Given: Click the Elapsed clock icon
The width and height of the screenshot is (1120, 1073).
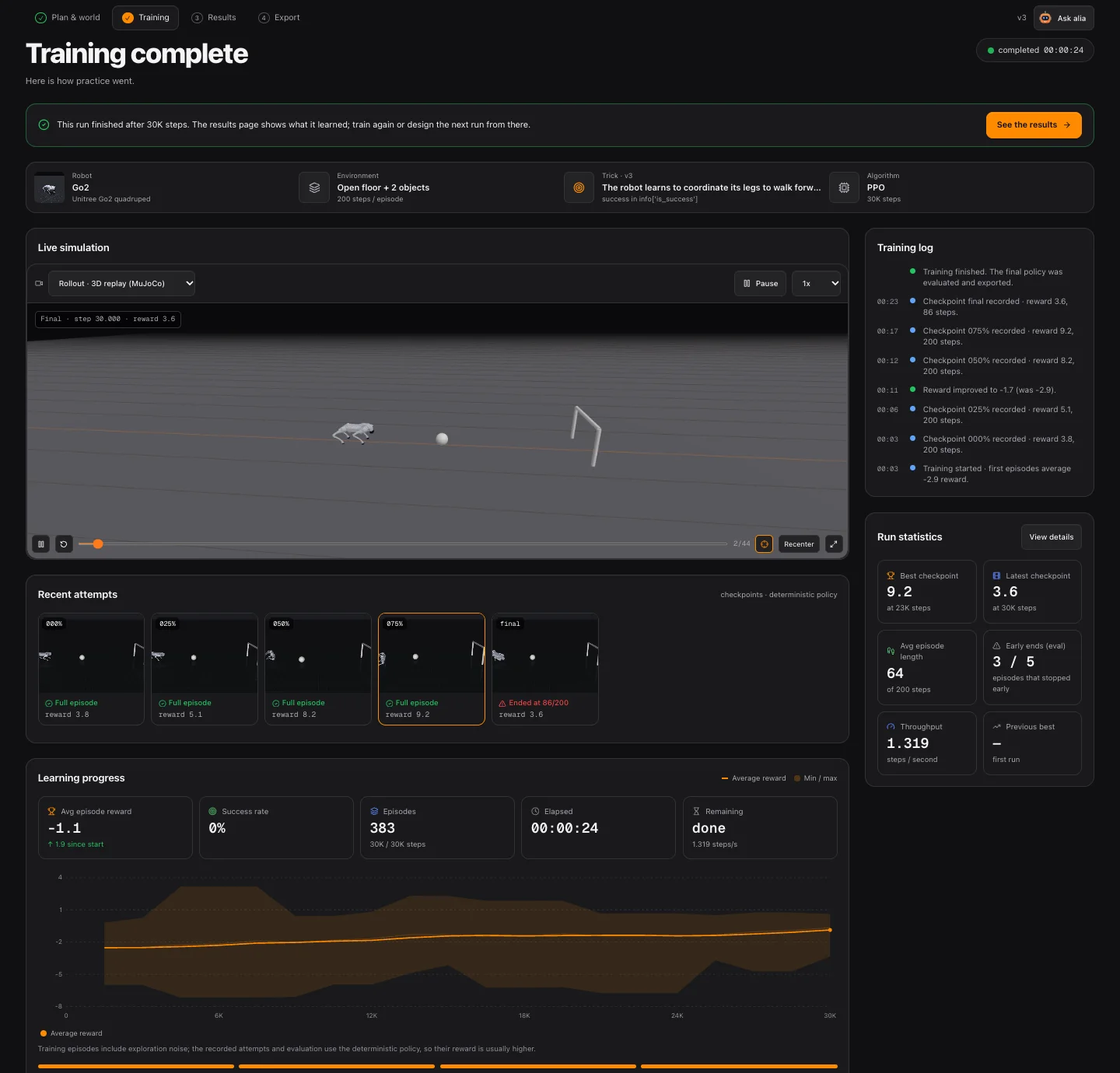Looking at the screenshot, I should click(x=535, y=812).
